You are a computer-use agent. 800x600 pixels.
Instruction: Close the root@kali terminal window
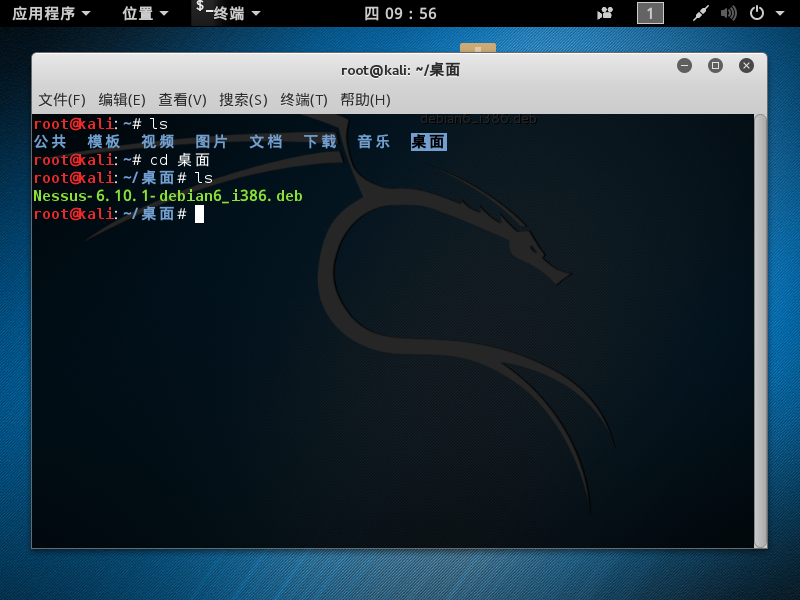click(746, 66)
